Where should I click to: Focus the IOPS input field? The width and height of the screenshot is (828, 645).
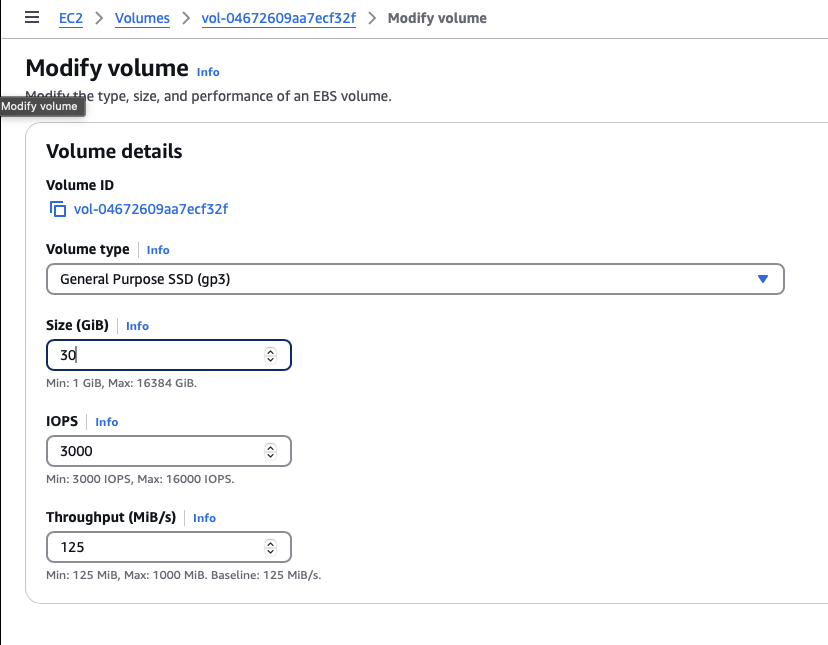[x=155, y=451]
